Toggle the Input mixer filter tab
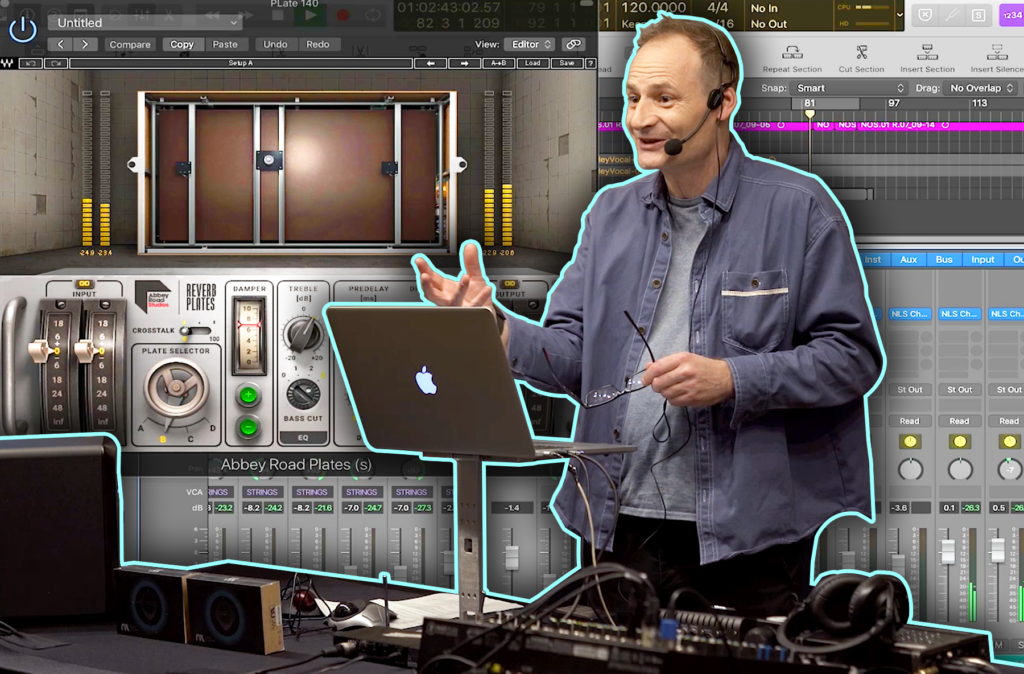The height and width of the screenshot is (674, 1024). tap(982, 259)
